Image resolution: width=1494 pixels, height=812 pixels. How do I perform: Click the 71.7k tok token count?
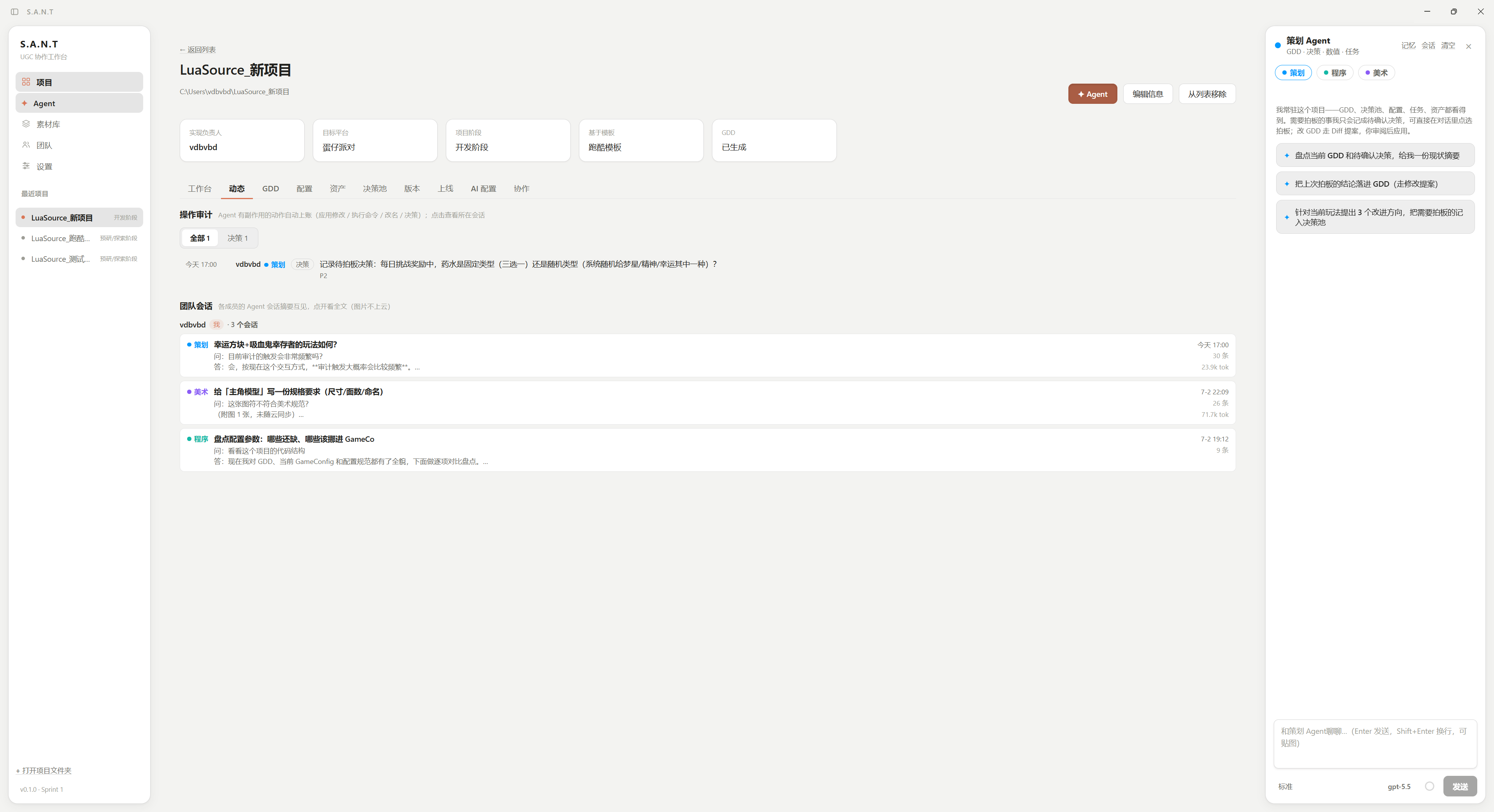(1214, 415)
